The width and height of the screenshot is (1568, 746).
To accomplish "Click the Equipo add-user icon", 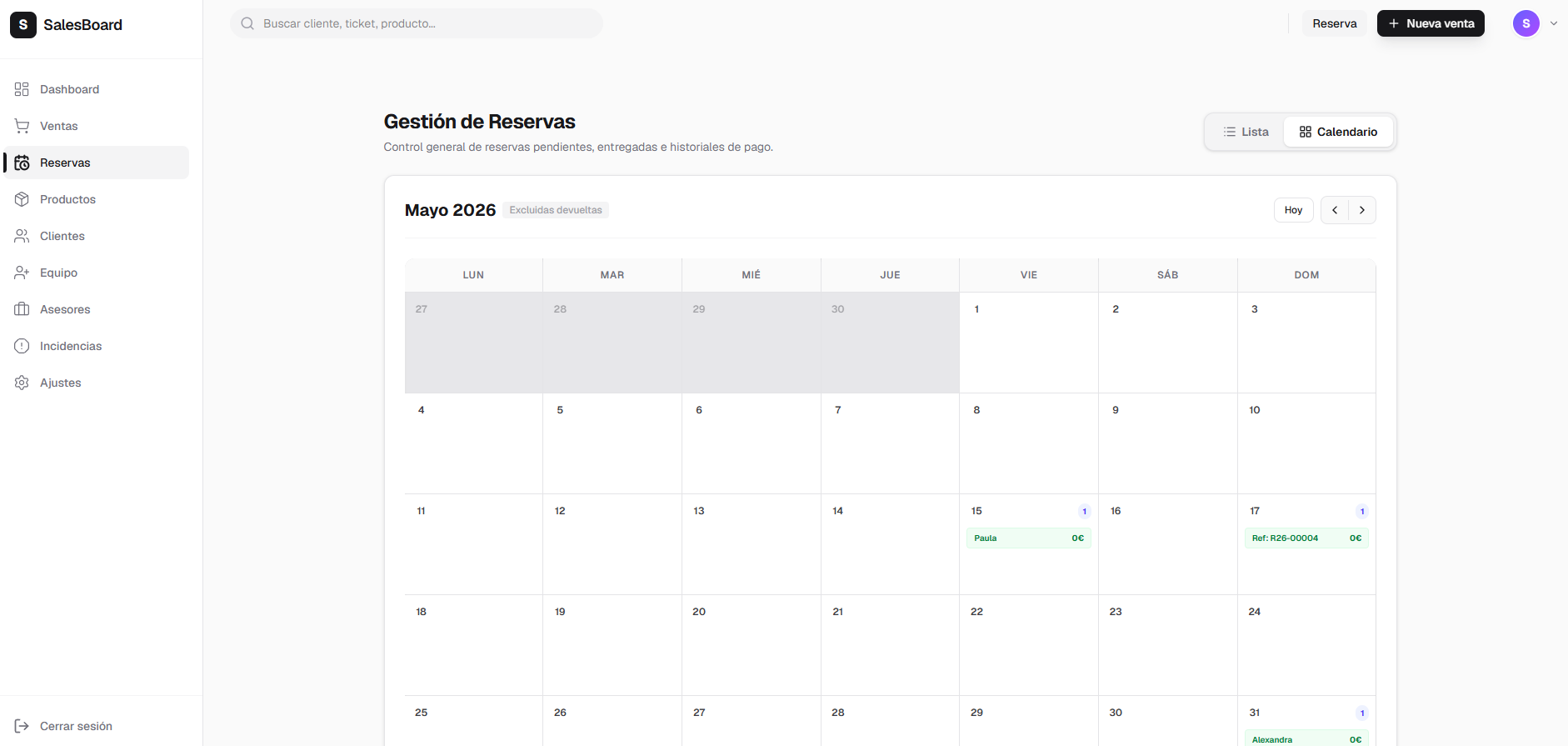I will tap(22, 273).
